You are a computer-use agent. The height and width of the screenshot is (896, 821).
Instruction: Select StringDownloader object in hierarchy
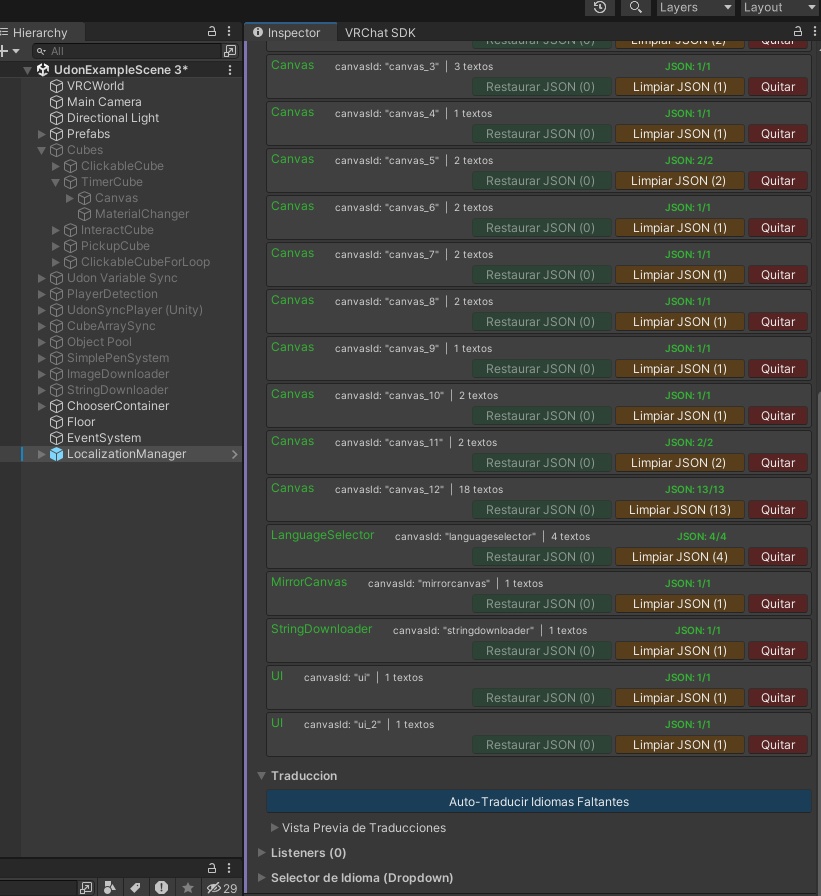click(x=117, y=390)
